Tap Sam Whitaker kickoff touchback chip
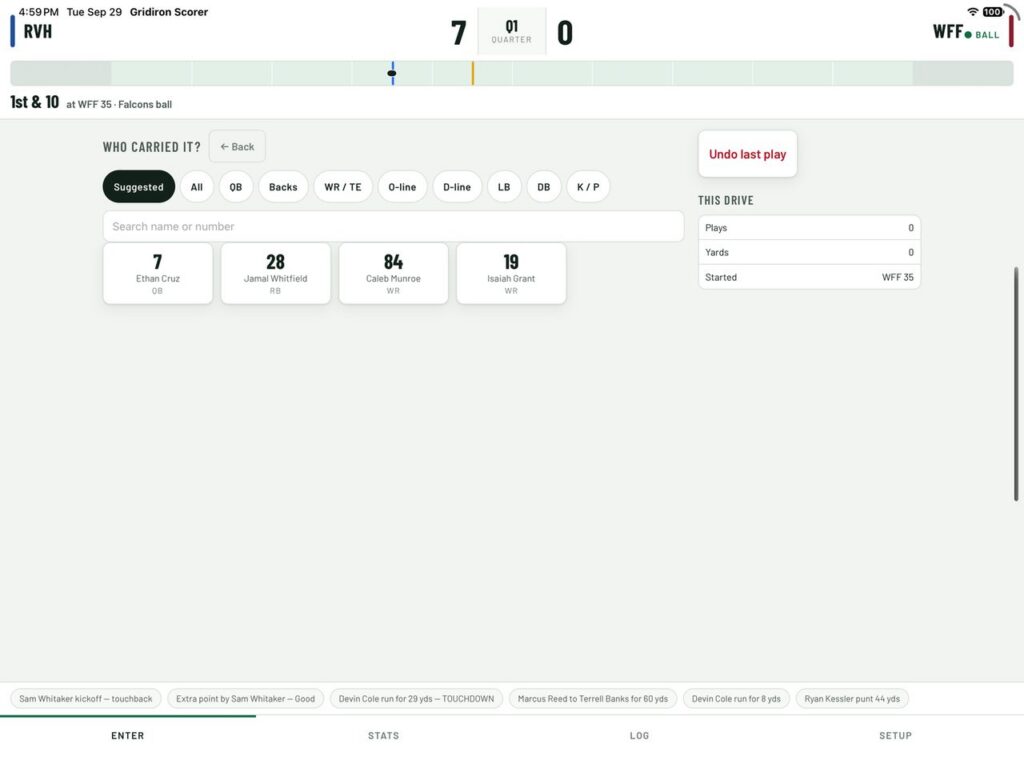The width and height of the screenshot is (1024, 768). [86, 699]
